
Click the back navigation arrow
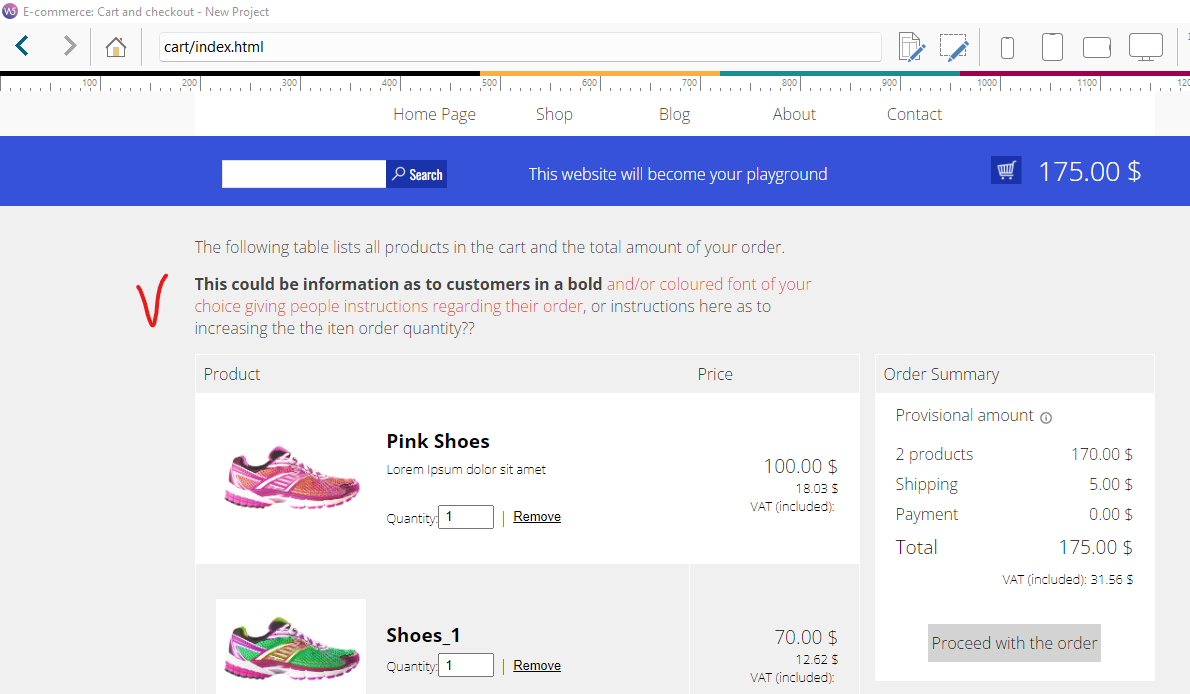[22, 46]
